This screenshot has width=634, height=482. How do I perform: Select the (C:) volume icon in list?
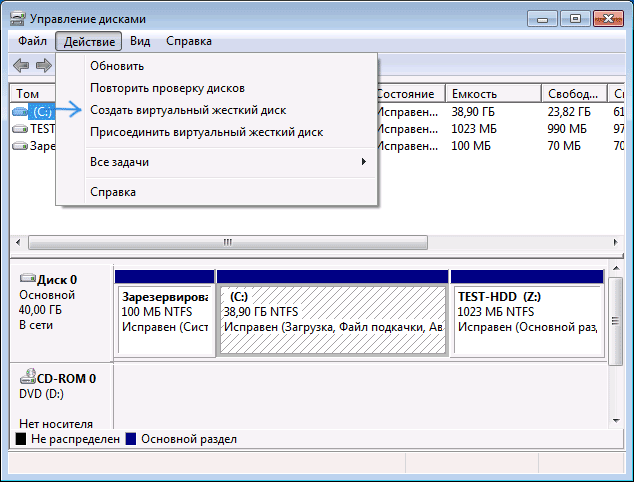[x=21, y=111]
